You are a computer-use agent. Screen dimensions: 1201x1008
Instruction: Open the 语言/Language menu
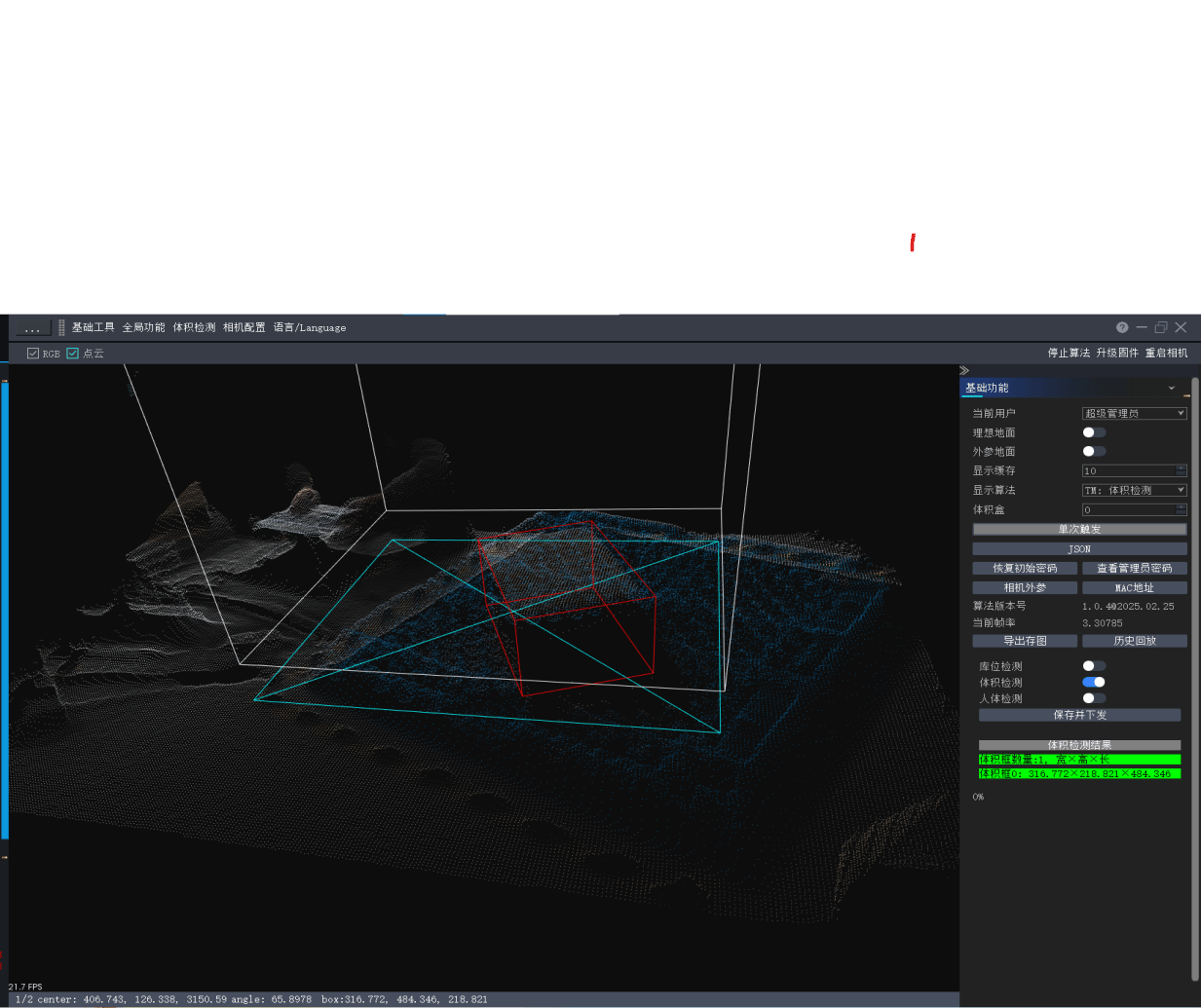click(x=310, y=327)
